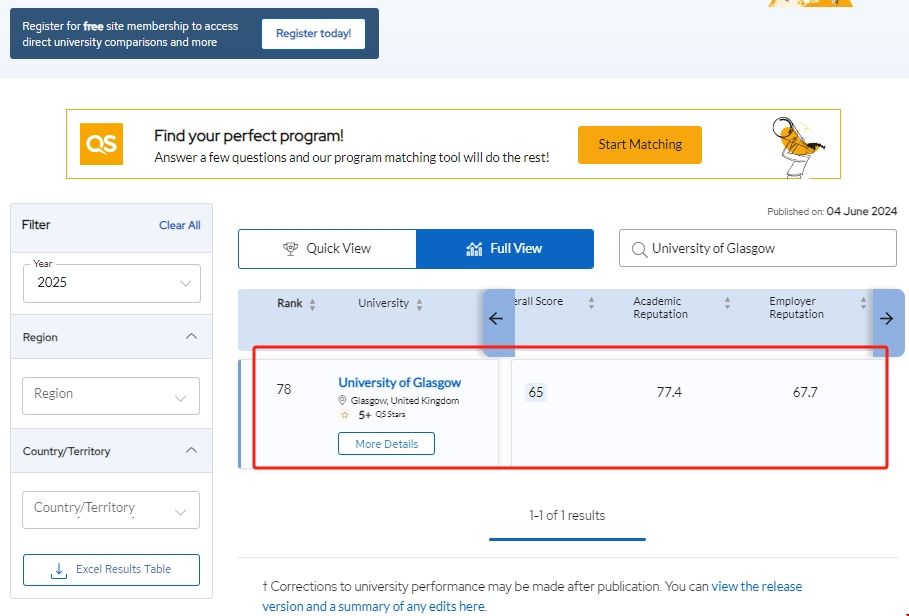Collapse the Region filter section
This screenshot has width=909, height=616.
tap(192, 337)
